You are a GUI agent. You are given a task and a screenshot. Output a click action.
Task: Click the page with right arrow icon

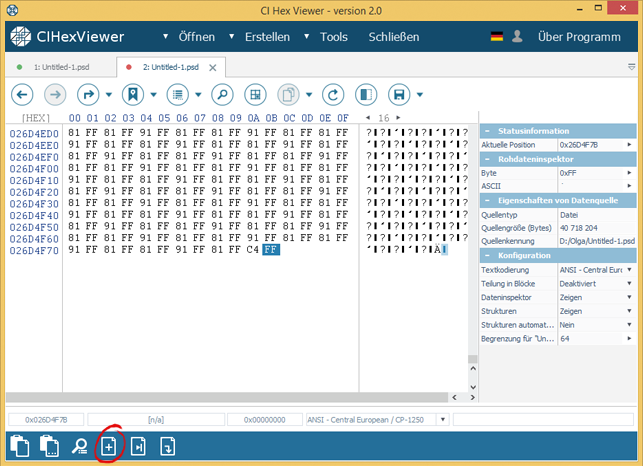click(x=138, y=446)
